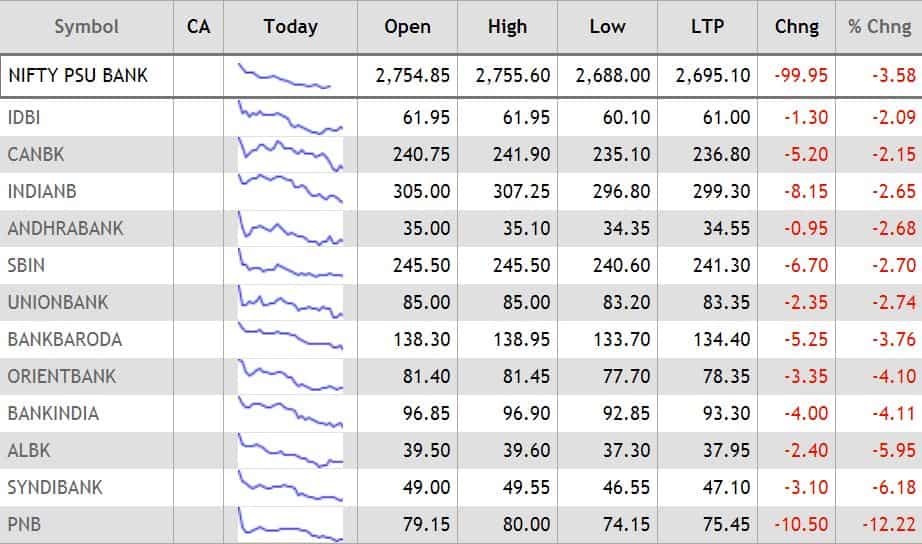Open the SYNDIBANK trend sparkline
This screenshot has width=922, height=544.
click(x=290, y=487)
